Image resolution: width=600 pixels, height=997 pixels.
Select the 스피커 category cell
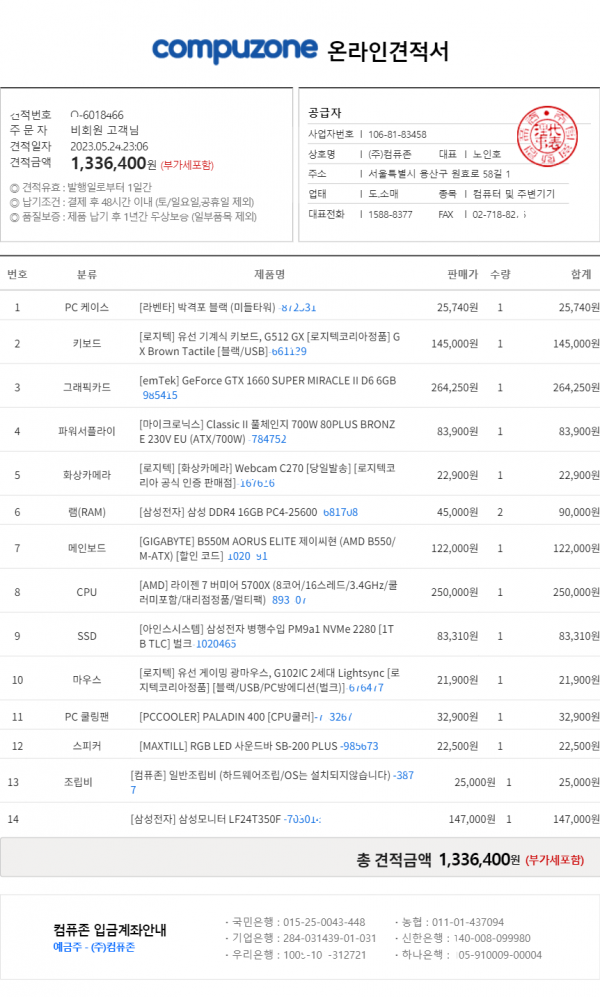tap(86, 746)
